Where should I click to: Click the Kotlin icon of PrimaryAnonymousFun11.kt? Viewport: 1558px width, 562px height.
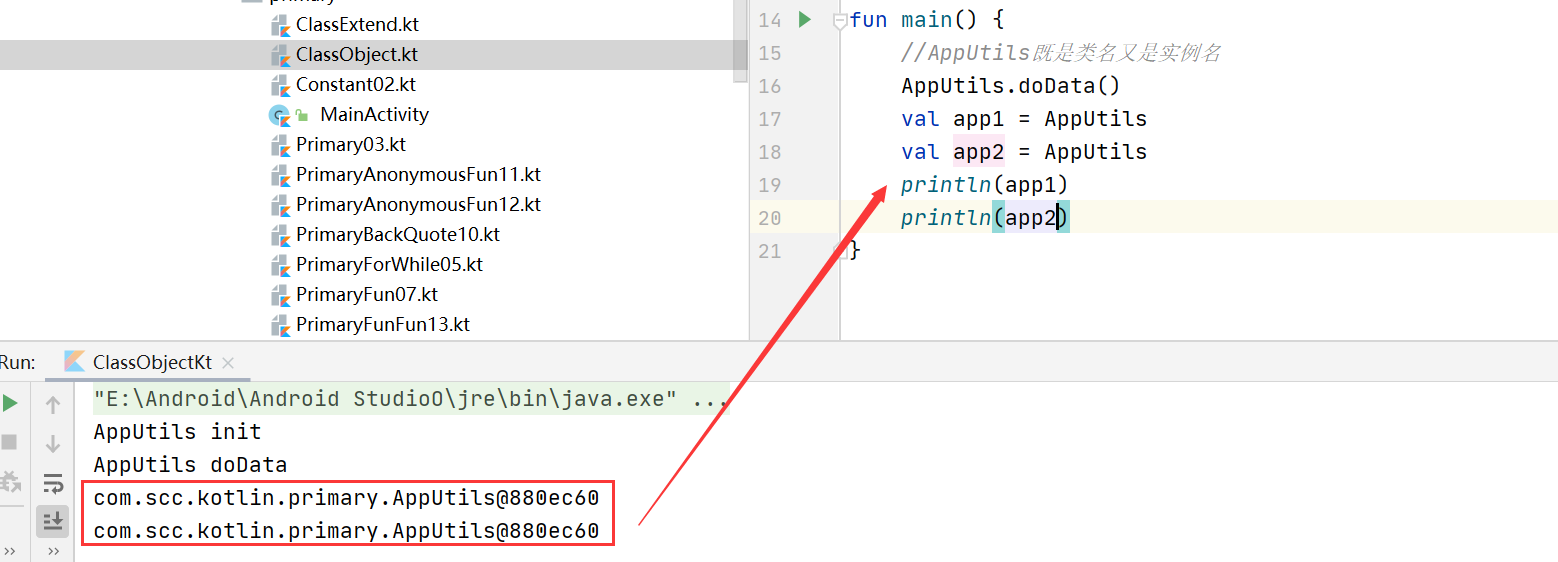[x=280, y=175]
